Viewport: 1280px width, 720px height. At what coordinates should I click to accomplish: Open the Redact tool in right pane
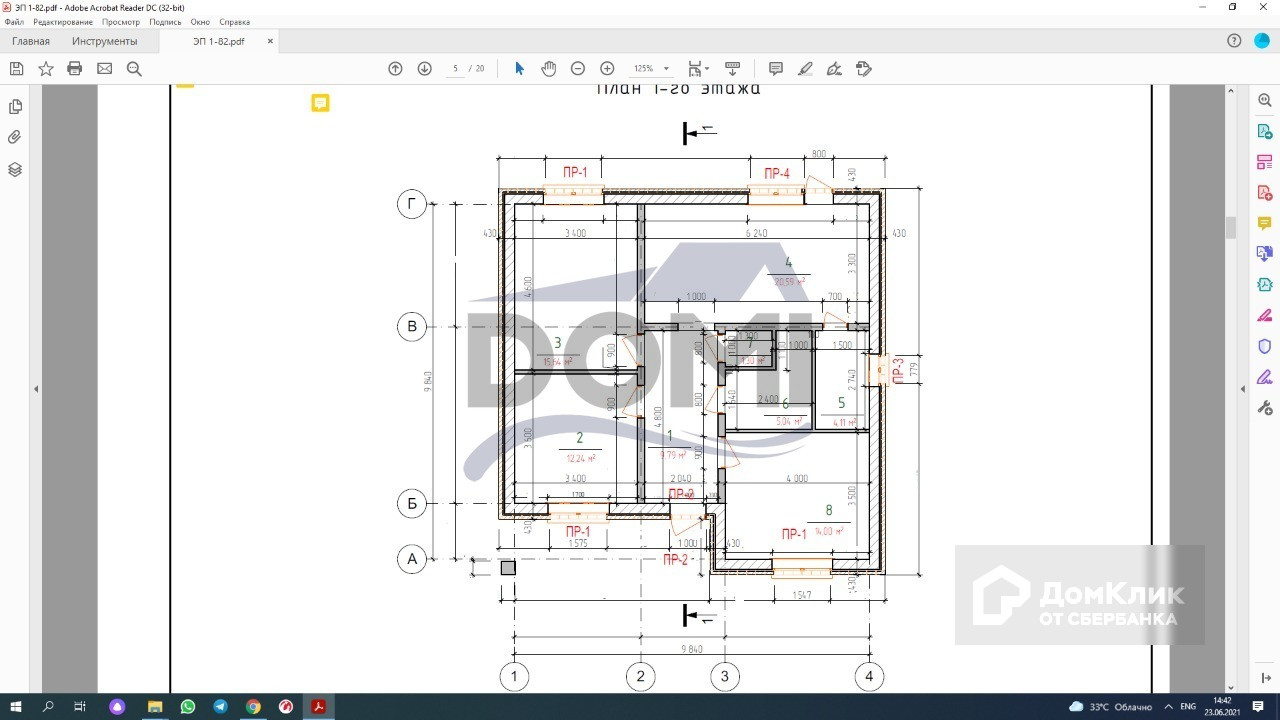(x=1265, y=316)
